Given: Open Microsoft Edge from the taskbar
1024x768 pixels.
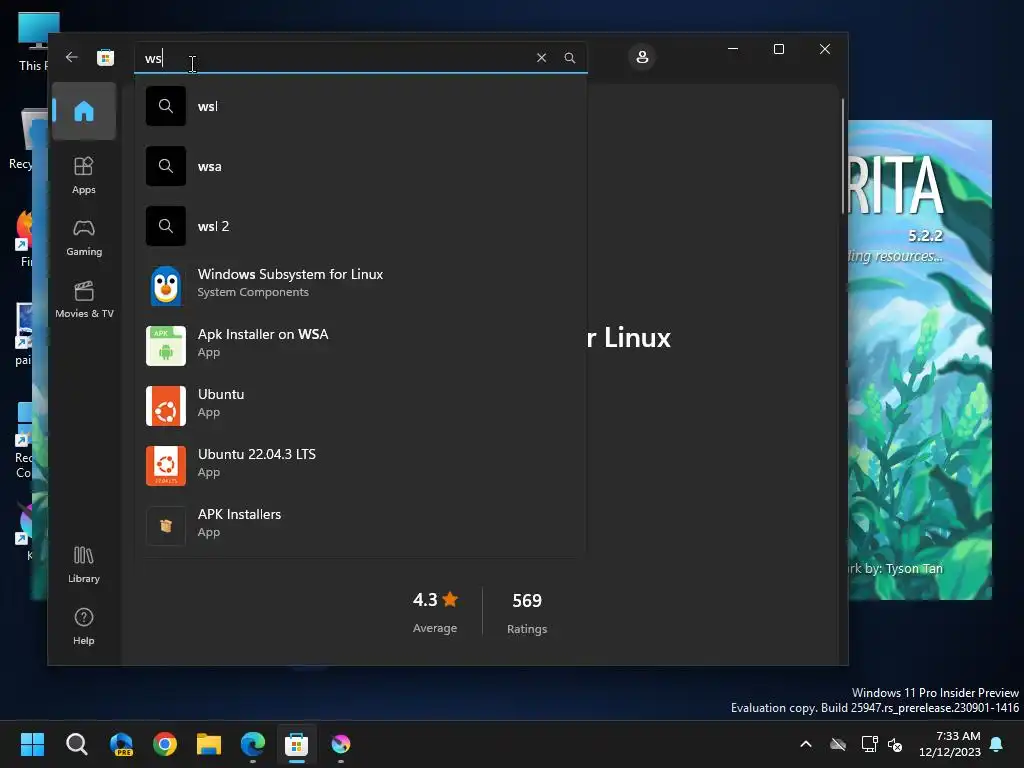Looking at the screenshot, I should pos(253,744).
